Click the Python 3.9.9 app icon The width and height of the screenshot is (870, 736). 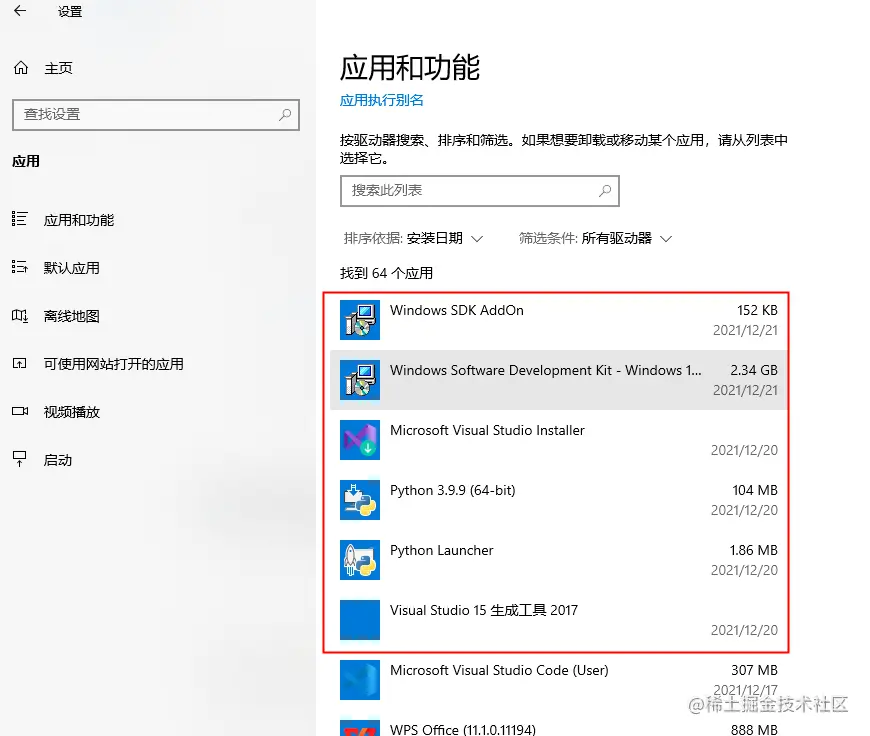[x=360, y=500]
